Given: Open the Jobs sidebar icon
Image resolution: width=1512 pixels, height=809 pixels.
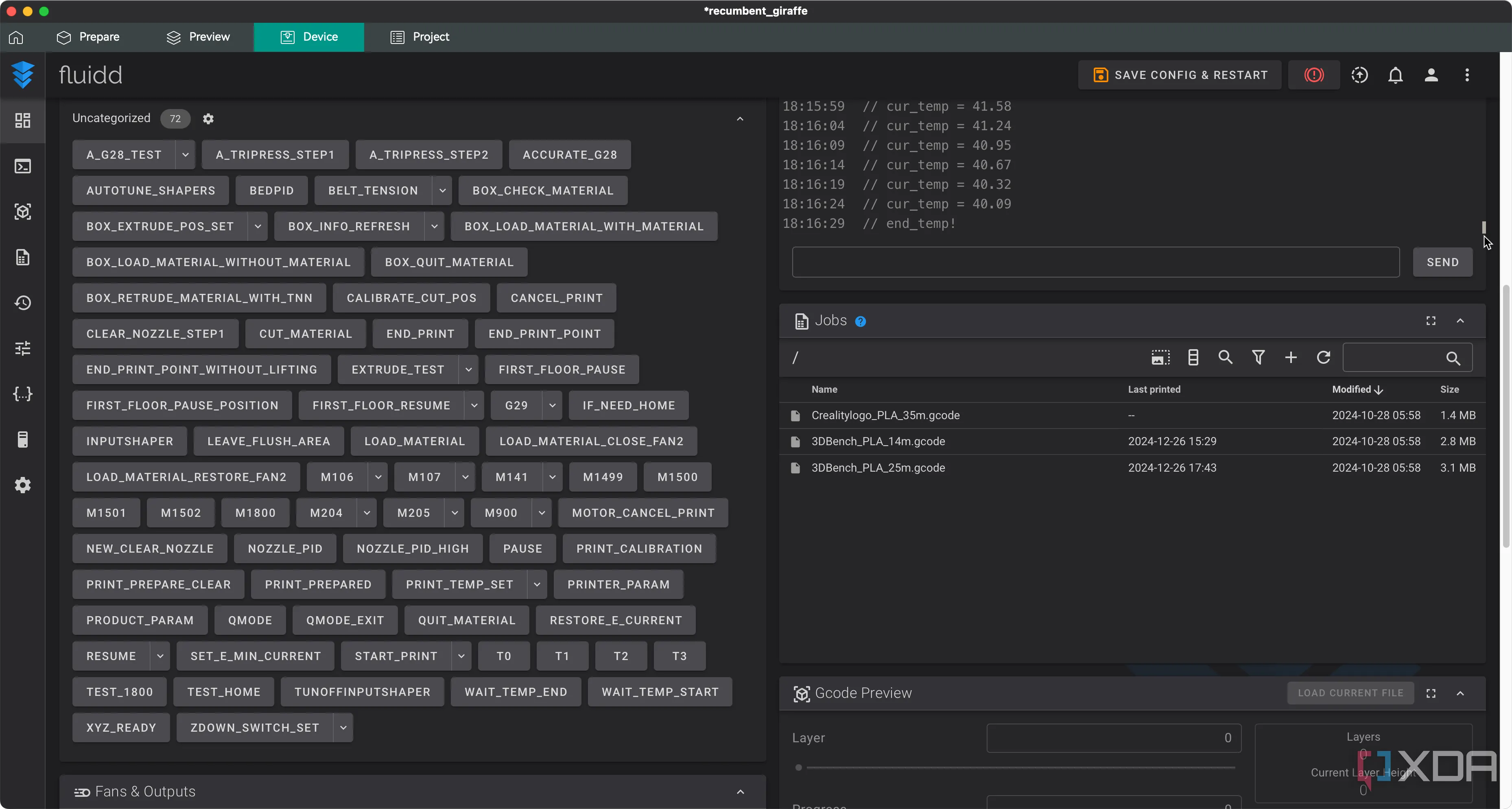Looking at the screenshot, I should [x=22, y=257].
